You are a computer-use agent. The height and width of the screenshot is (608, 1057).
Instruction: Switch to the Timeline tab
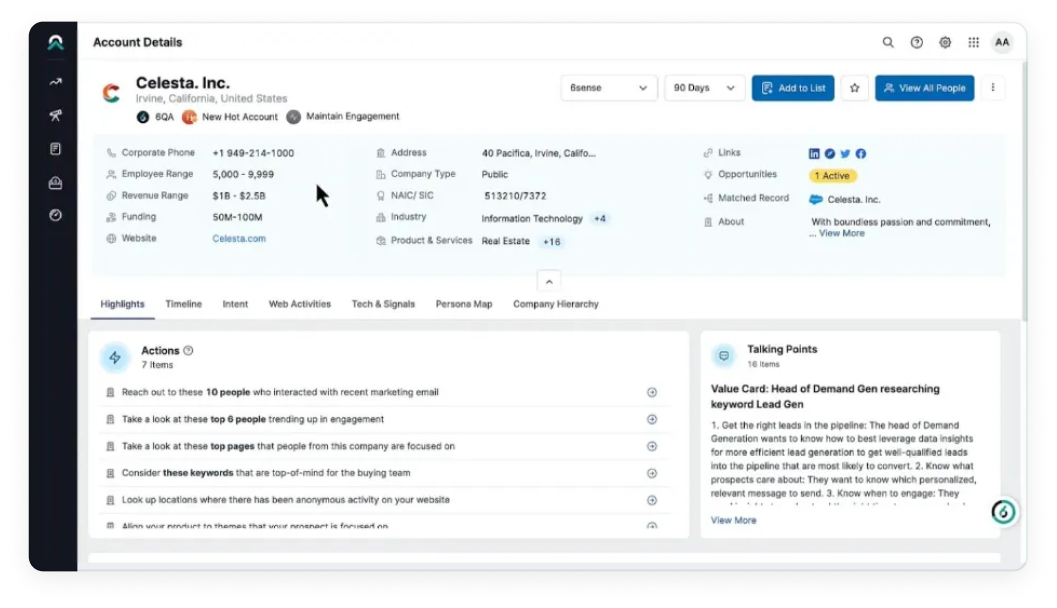[183, 304]
